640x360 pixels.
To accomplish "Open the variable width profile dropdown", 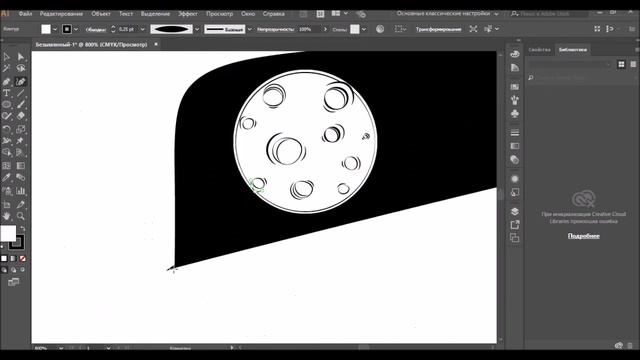I will pyautogui.click(x=197, y=29).
